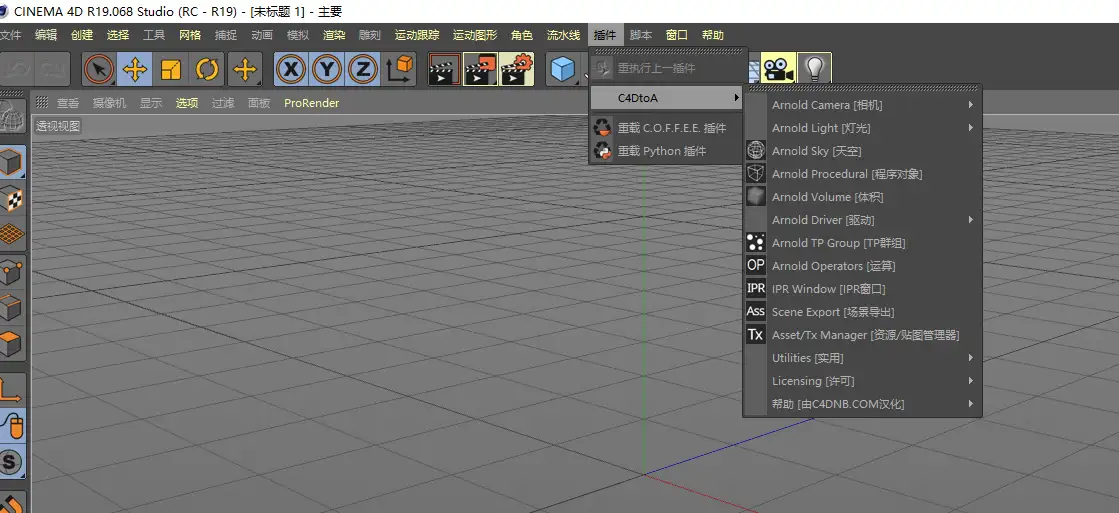Toggle Y axis lock
The height and width of the screenshot is (513, 1119).
pos(327,69)
